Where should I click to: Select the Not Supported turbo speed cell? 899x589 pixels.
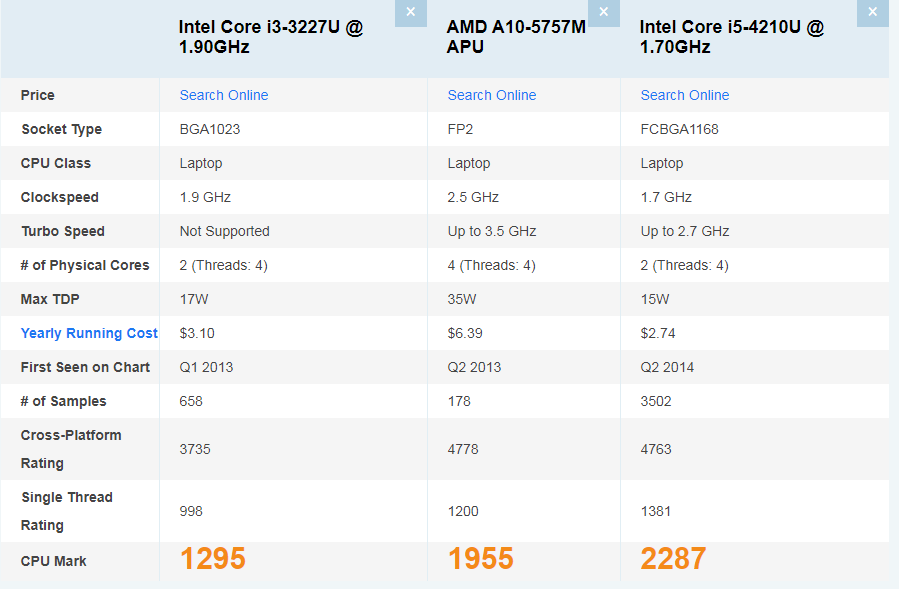[x=225, y=231]
